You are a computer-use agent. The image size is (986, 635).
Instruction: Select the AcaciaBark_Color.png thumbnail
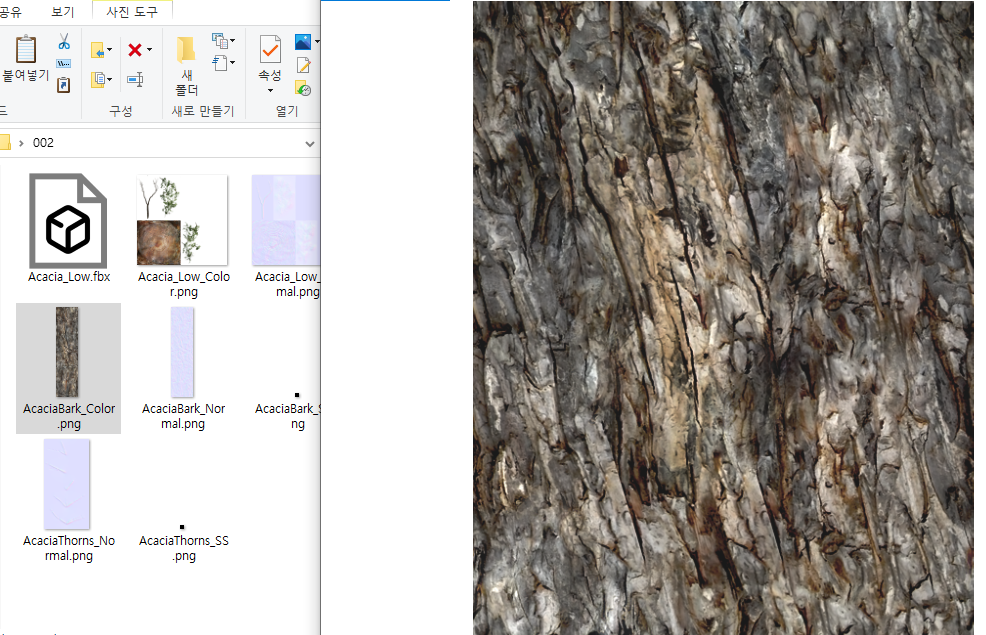tap(68, 352)
